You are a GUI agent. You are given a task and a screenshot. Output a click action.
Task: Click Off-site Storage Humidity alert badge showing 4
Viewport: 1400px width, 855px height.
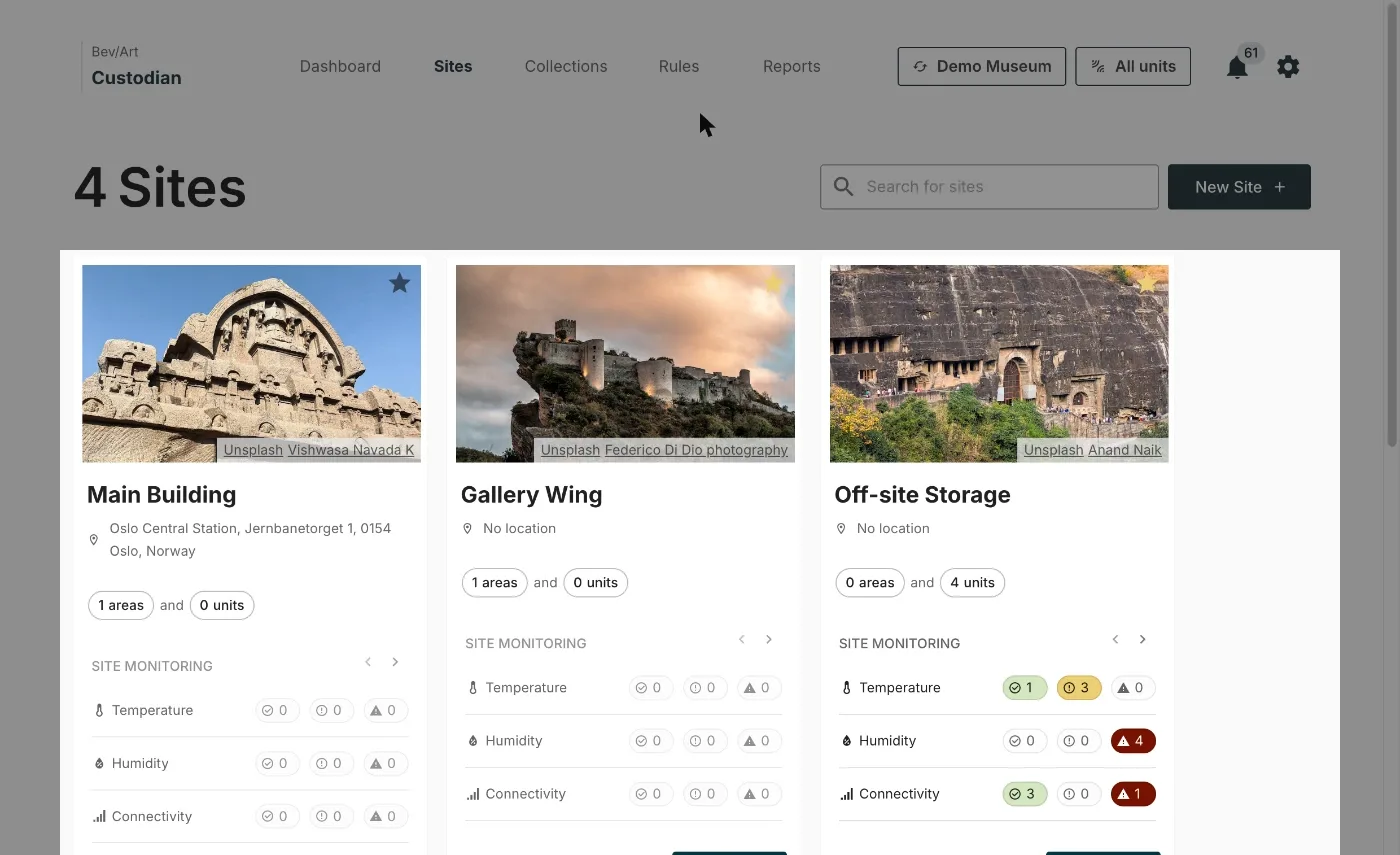tap(1133, 741)
